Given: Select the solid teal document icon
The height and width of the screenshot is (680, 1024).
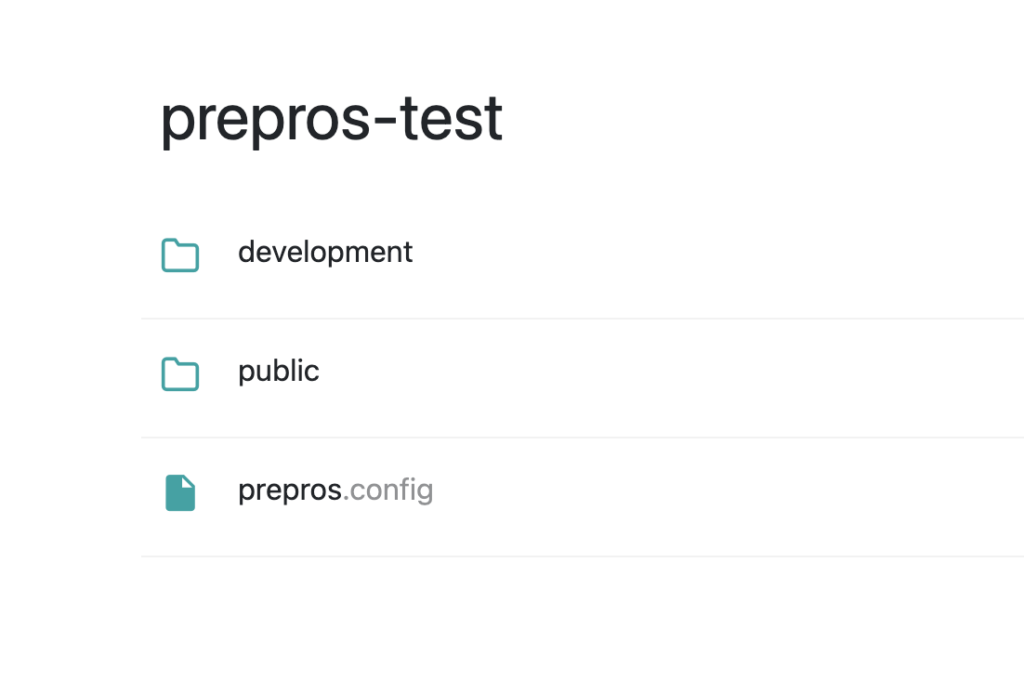Looking at the screenshot, I should (x=180, y=493).
